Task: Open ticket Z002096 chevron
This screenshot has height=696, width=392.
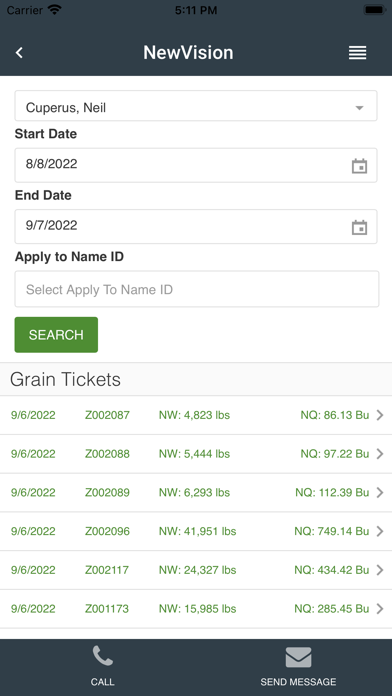Action: tap(380, 531)
